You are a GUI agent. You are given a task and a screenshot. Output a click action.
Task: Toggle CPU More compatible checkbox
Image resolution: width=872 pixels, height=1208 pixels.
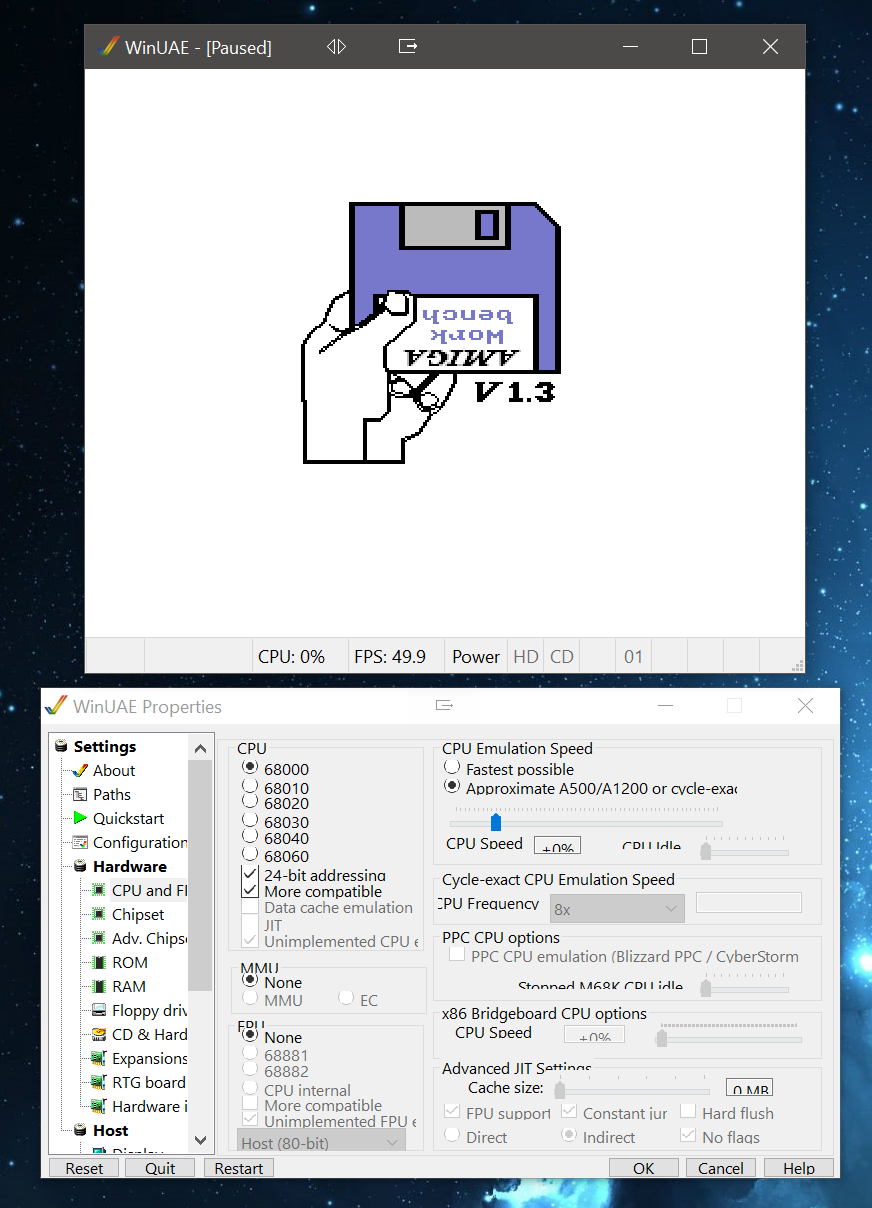250,890
